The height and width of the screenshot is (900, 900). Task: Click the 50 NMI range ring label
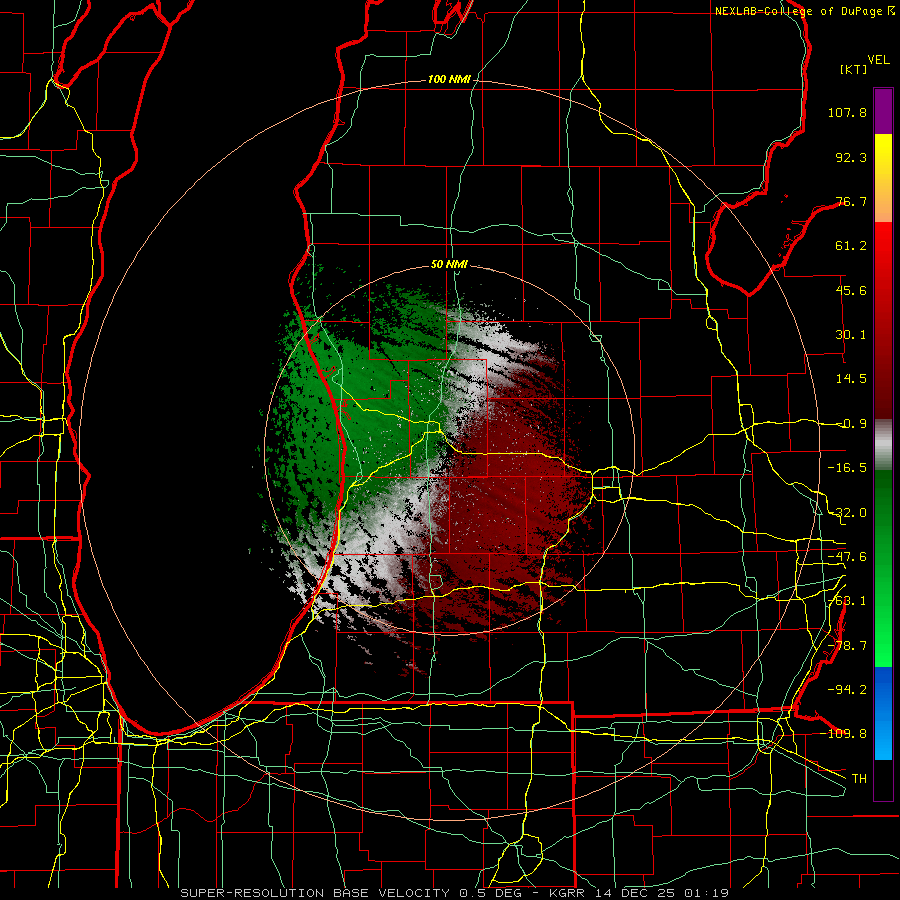(x=449, y=264)
